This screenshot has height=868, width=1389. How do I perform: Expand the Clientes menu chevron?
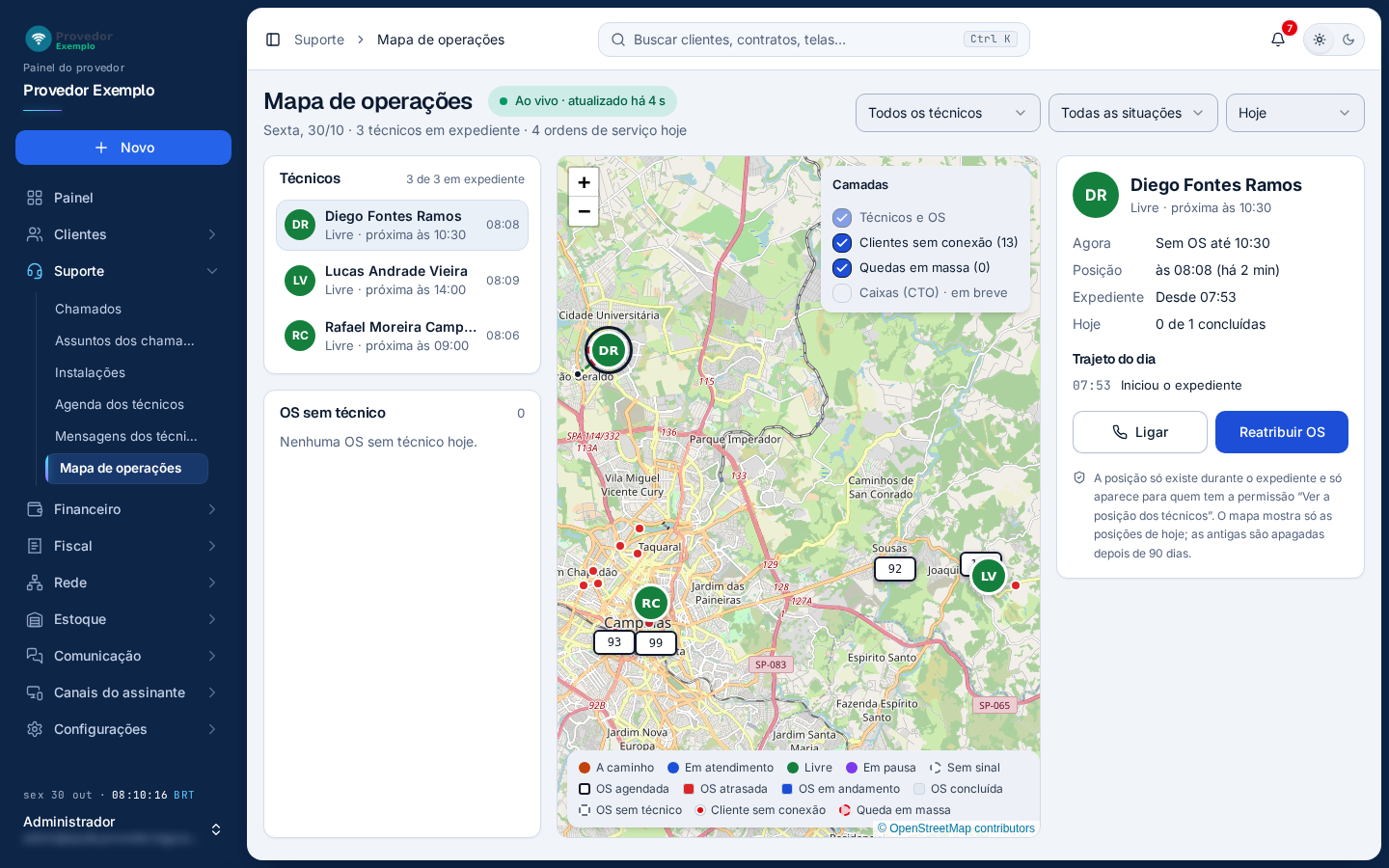[x=212, y=234]
